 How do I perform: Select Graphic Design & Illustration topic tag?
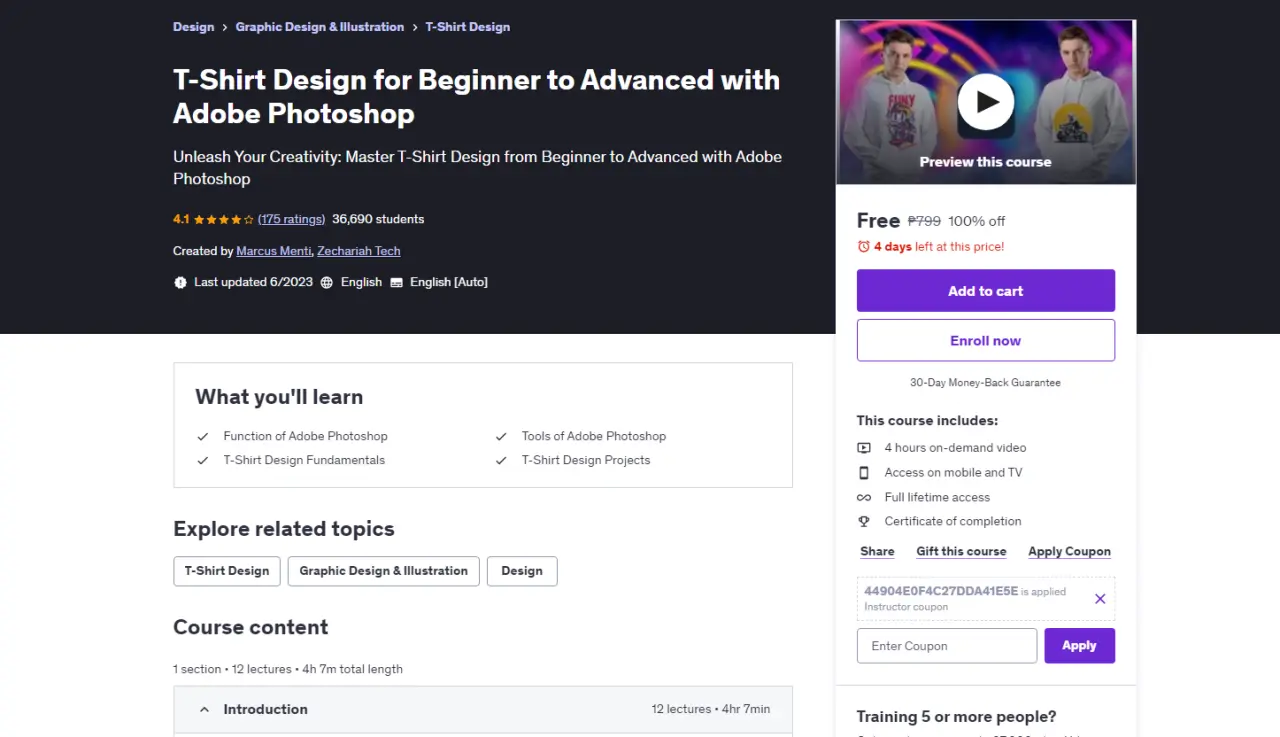(x=384, y=571)
